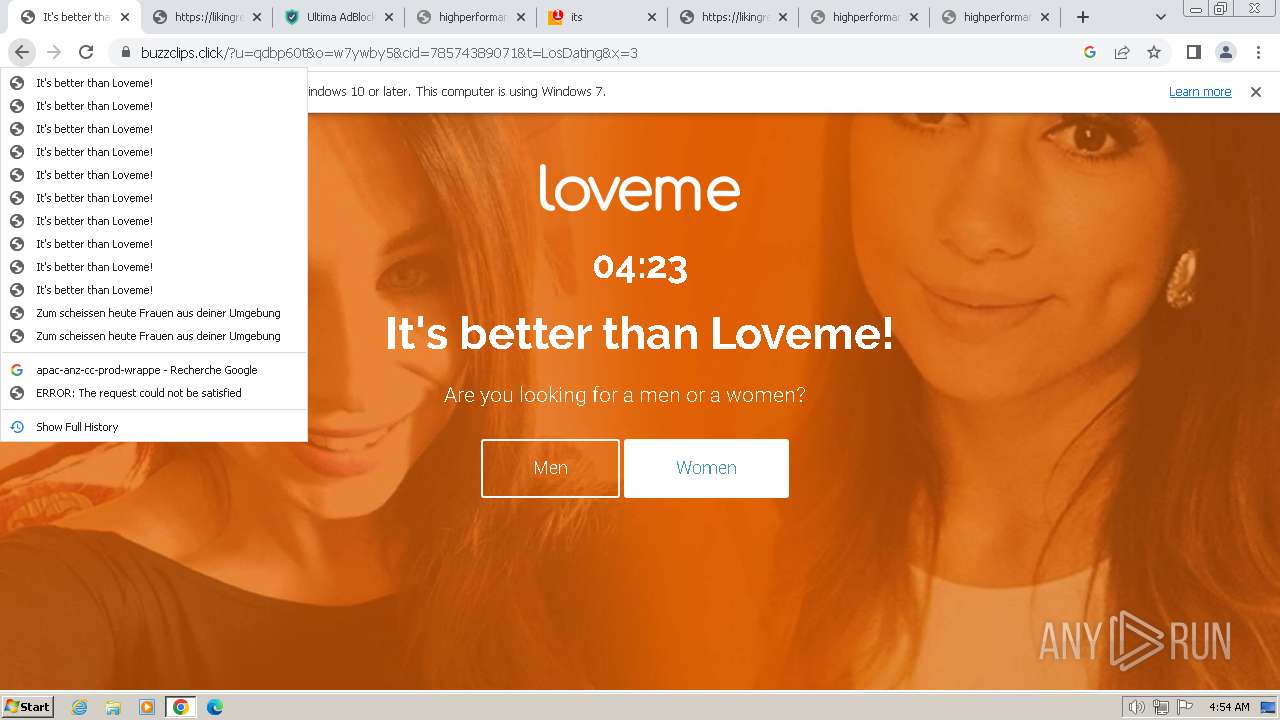1280x720 pixels.
Task: Open Microsoft Edge from taskbar
Action: click(215, 707)
